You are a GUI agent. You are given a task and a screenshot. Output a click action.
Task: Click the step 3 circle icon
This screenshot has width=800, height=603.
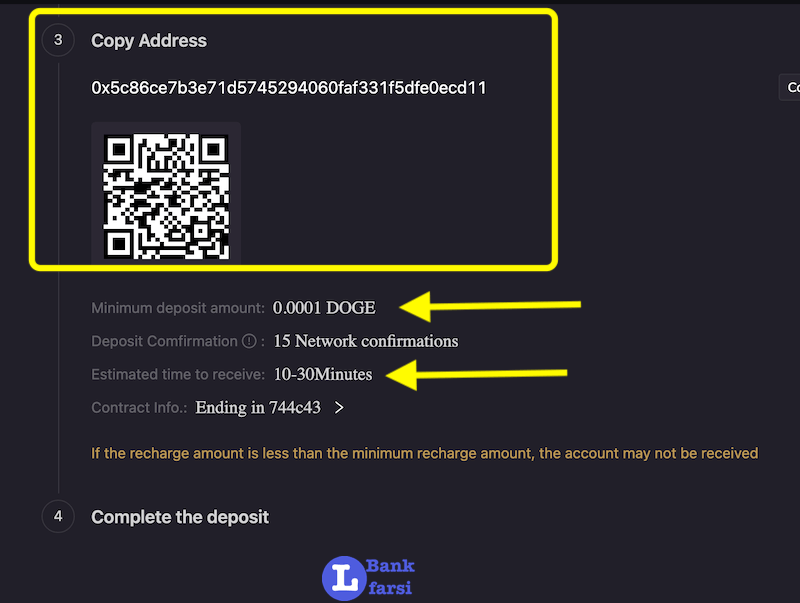point(58,40)
